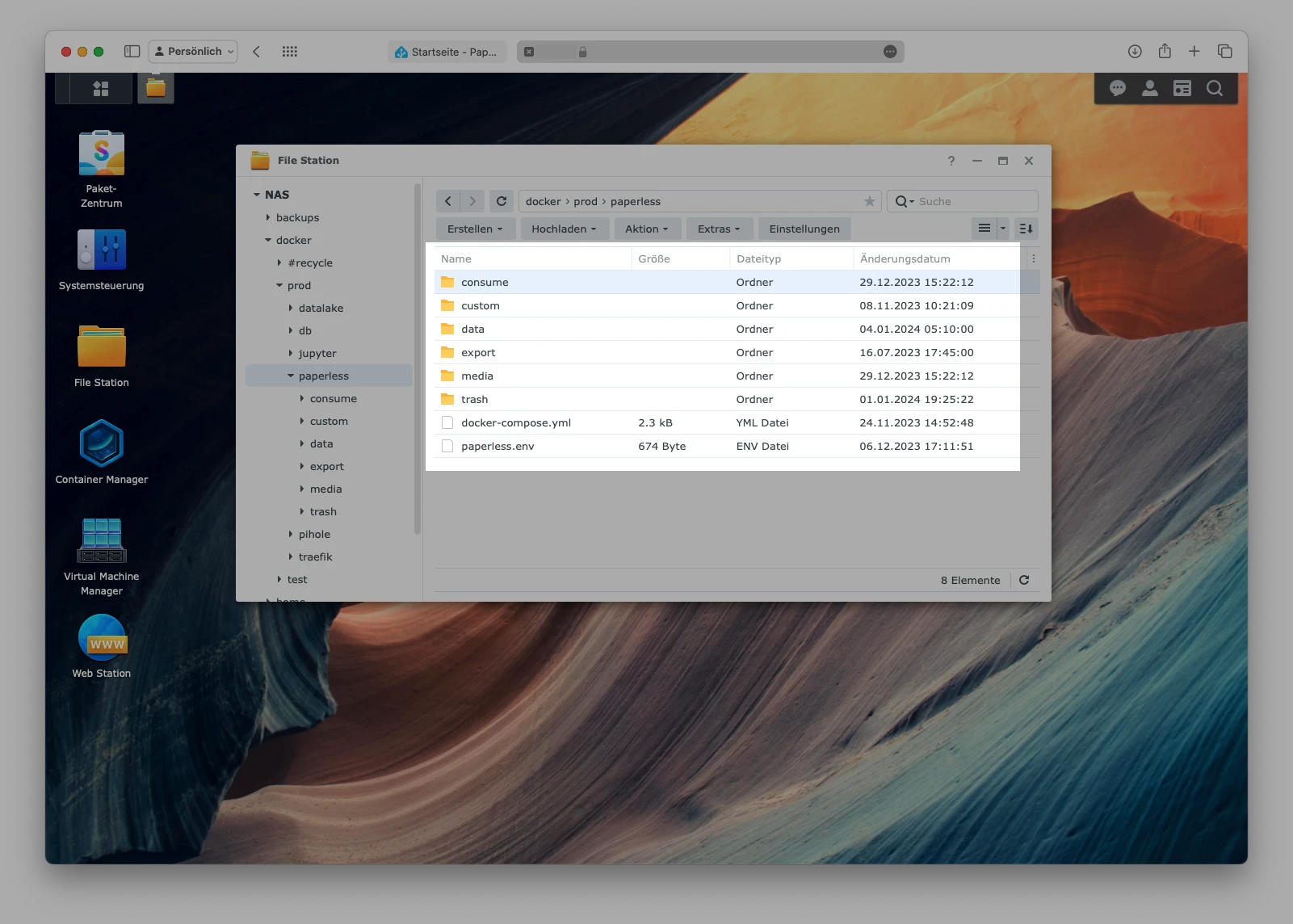Switch to the Startseite Paperless tab
This screenshot has width=1293, height=924.
coord(447,52)
